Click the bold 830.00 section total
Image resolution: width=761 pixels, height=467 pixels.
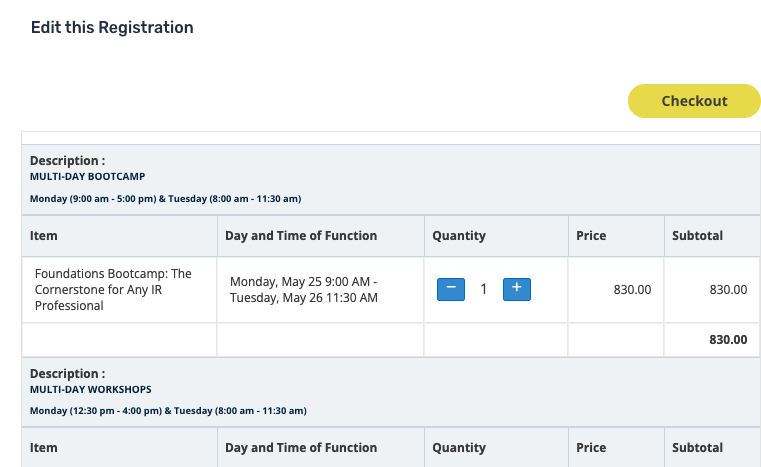[728, 340]
